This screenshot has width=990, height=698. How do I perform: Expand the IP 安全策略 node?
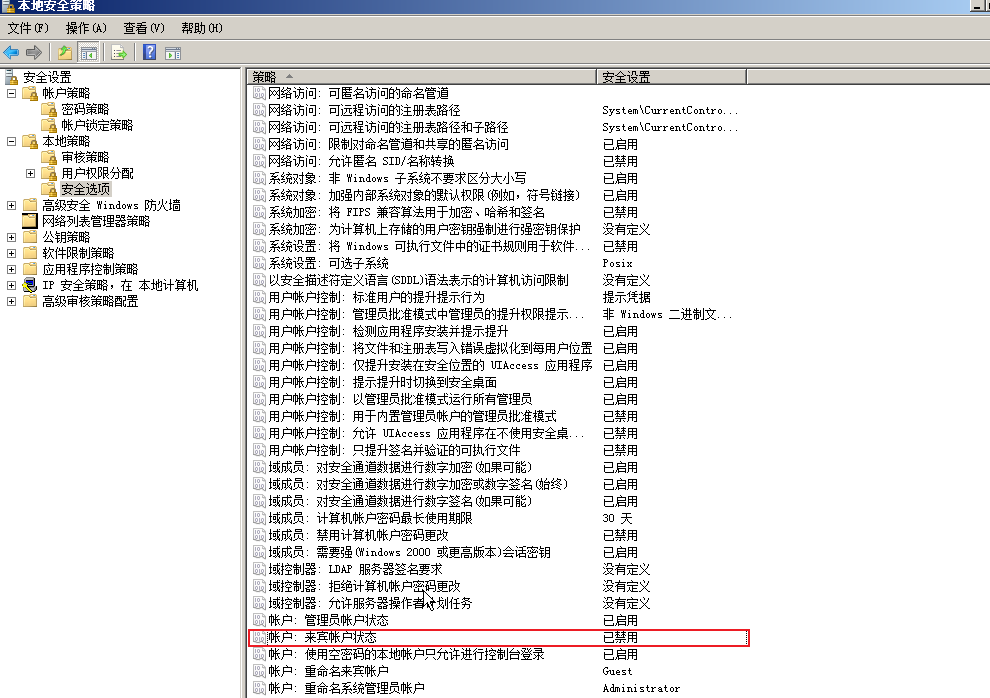(11, 286)
